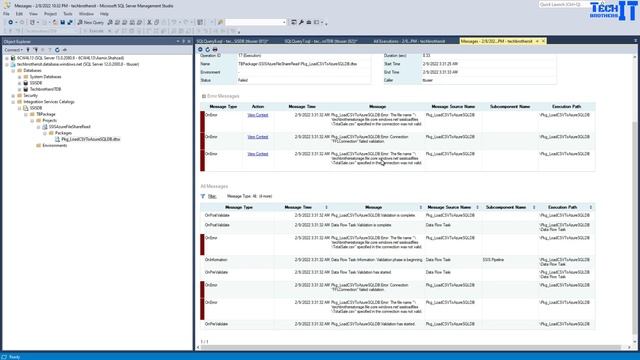Open the Project menu
Viewport: 640px width, 360px height.
51,14
